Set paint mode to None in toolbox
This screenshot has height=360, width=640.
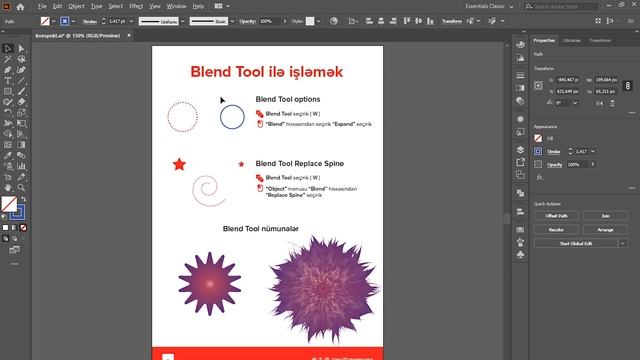(23, 228)
